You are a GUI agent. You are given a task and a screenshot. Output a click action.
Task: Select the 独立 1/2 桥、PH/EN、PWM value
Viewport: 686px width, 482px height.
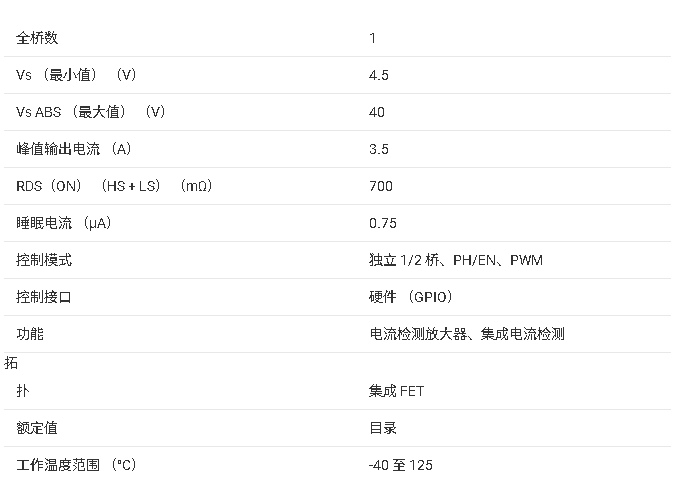(456, 260)
